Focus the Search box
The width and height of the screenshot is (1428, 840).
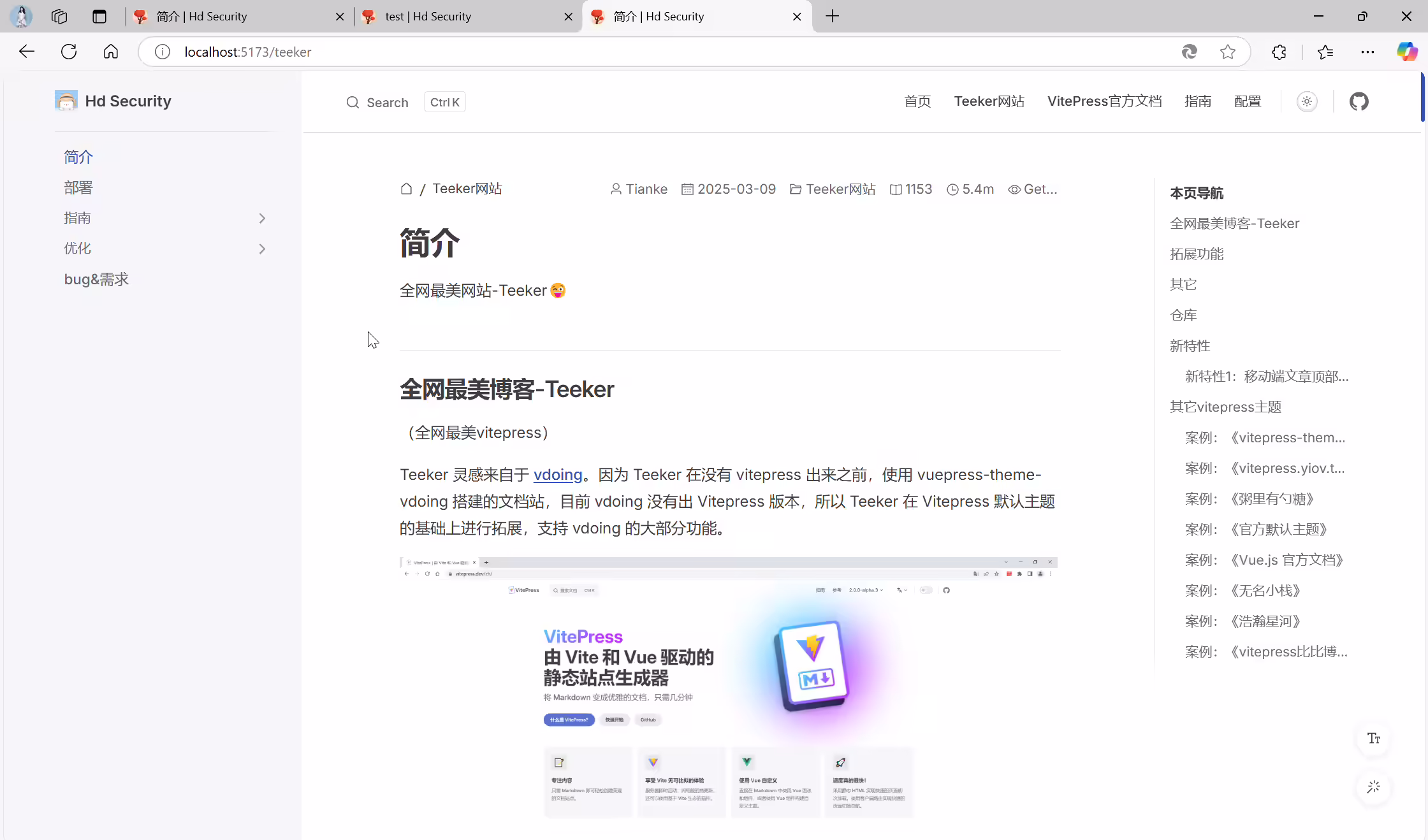[x=405, y=102]
